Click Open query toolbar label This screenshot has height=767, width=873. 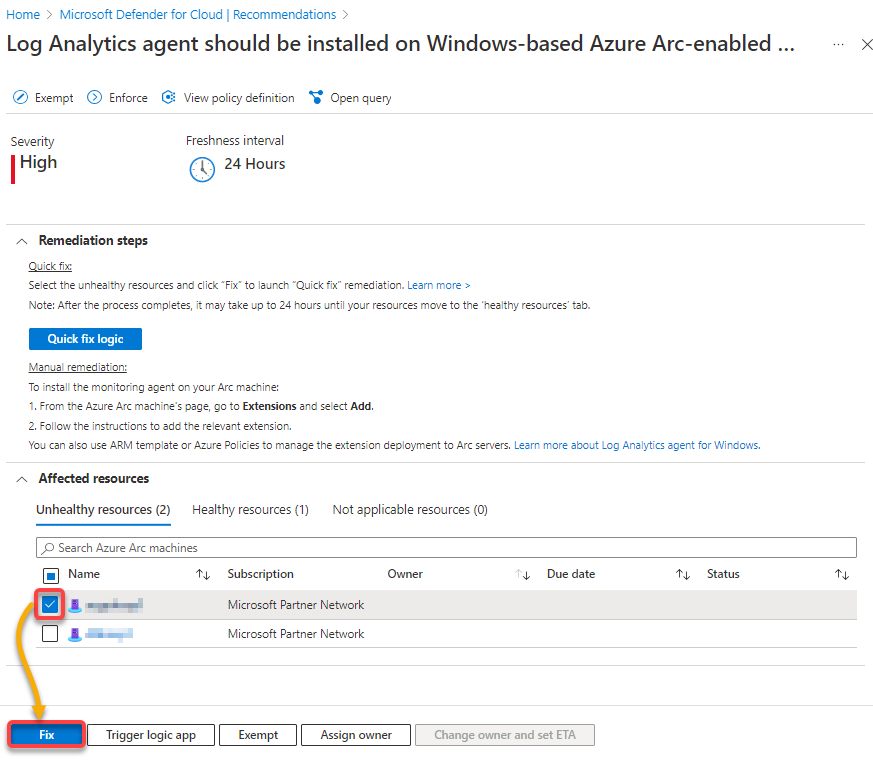click(x=361, y=98)
